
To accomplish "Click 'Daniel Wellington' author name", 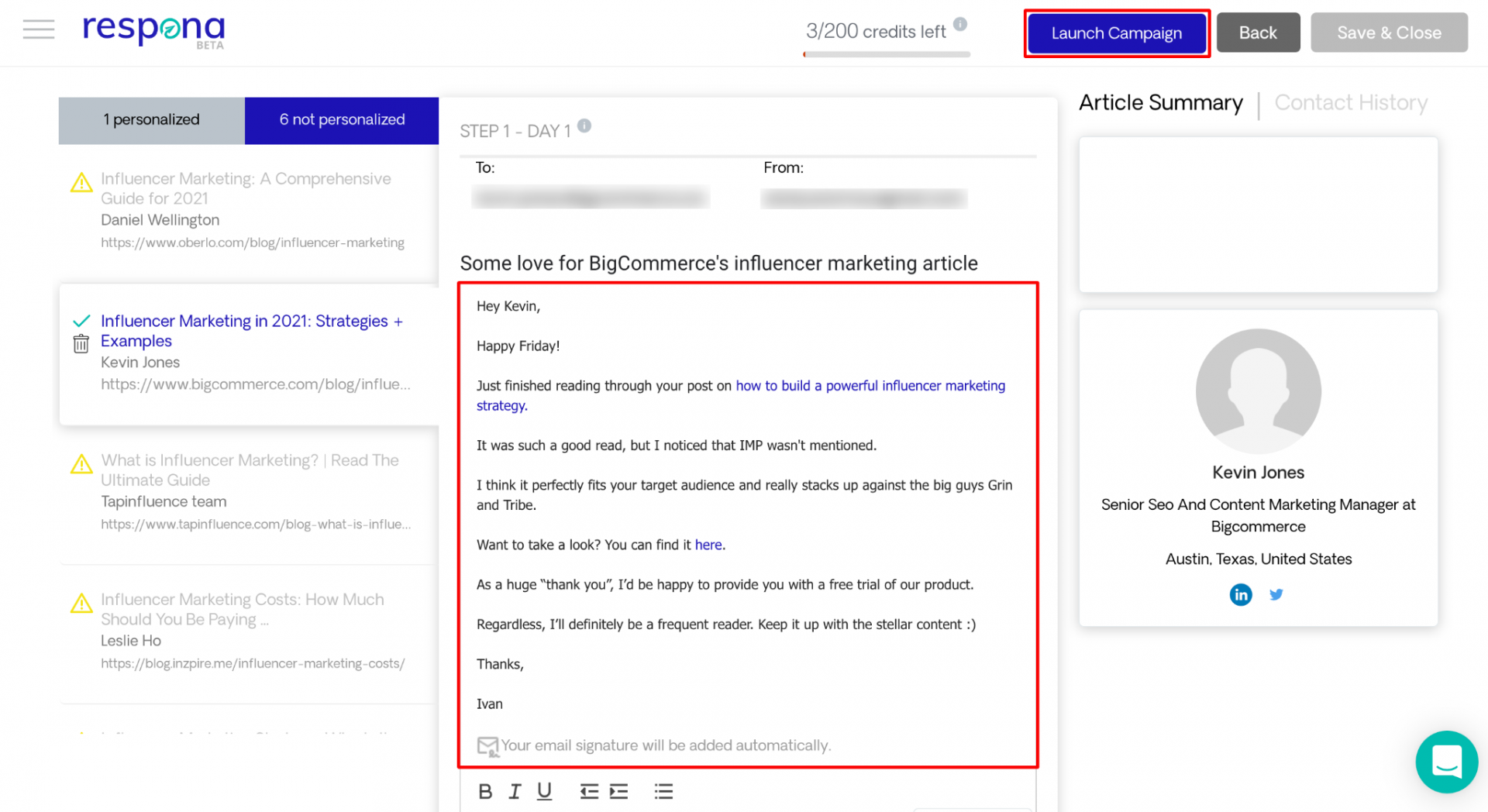I will pyautogui.click(x=160, y=220).
